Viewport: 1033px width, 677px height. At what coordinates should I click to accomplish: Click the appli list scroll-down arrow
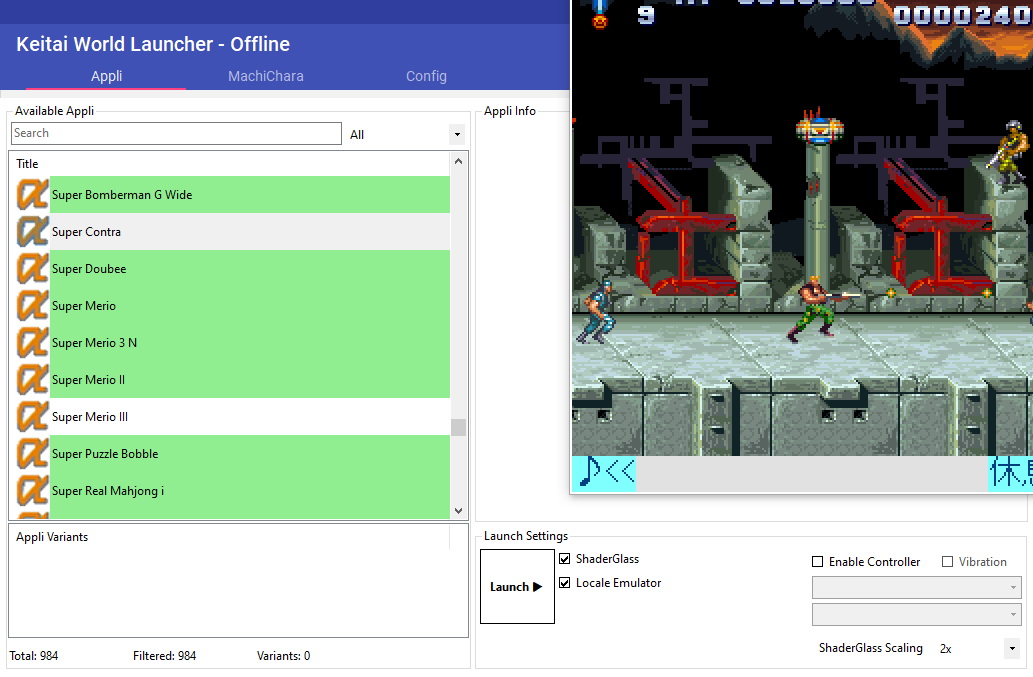459,511
